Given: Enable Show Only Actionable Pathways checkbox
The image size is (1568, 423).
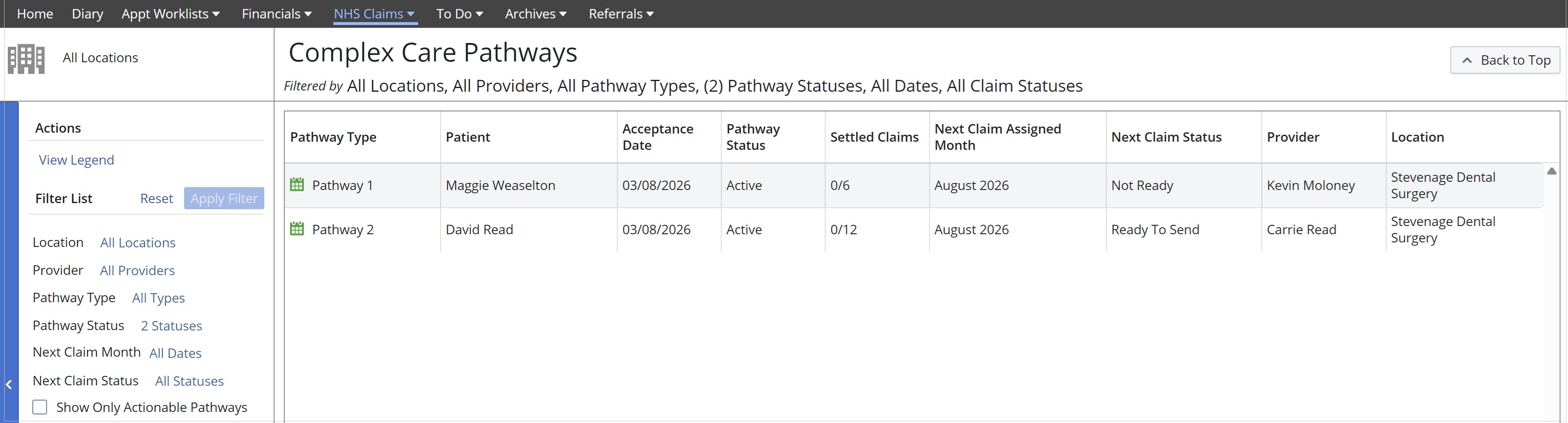Looking at the screenshot, I should (x=40, y=407).
